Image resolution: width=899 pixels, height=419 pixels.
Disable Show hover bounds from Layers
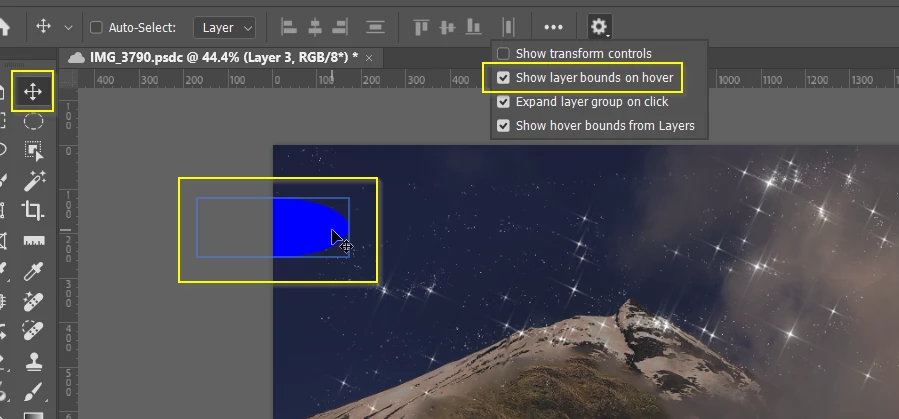503,126
